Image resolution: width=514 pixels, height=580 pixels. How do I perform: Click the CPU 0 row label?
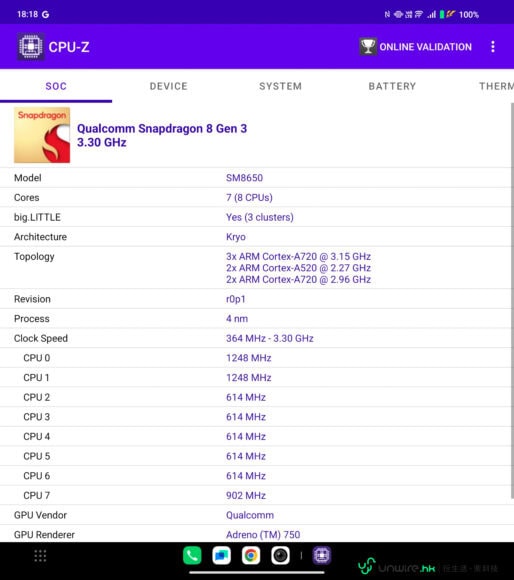coord(37,358)
